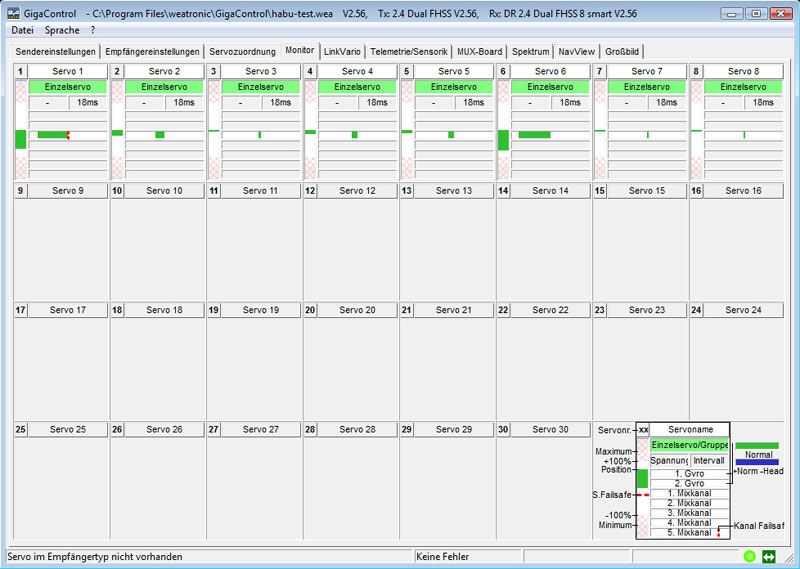Screen dimensions: 800x569
Task: Click Servo 6 horizontal green position bar
Action: [534, 135]
